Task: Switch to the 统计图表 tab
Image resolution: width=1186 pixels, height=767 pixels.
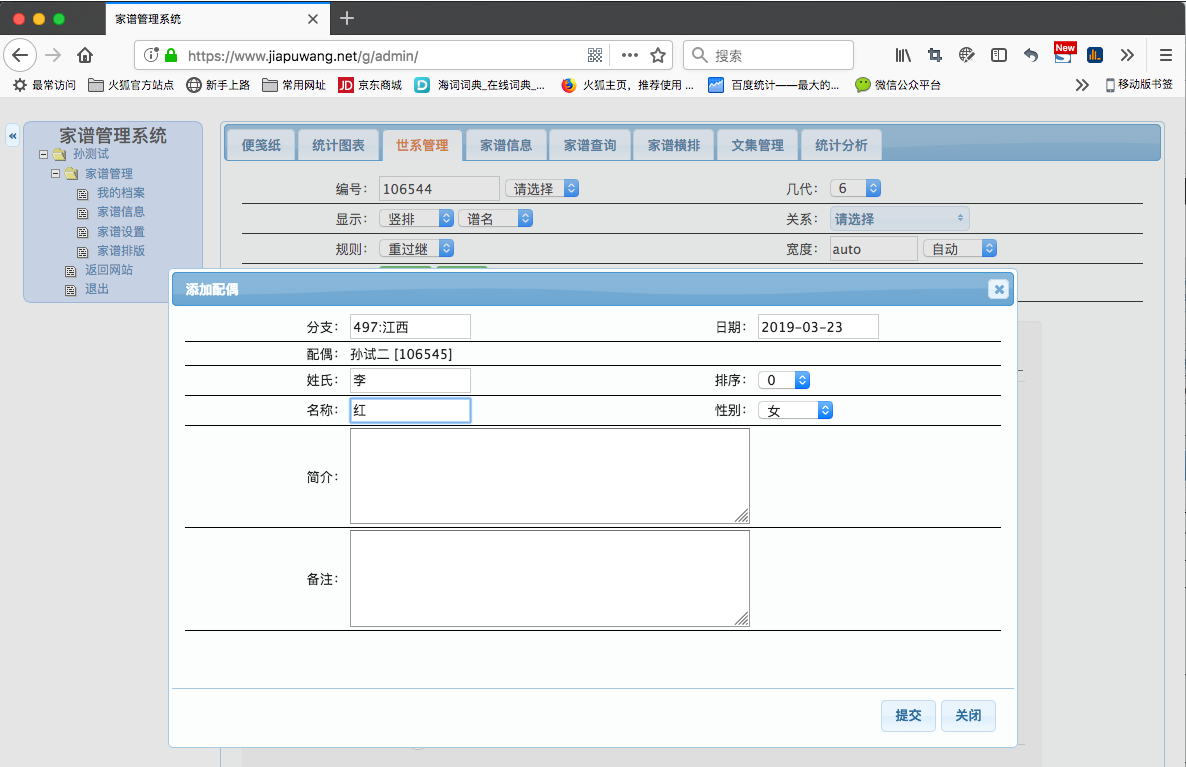Action: coord(338,145)
